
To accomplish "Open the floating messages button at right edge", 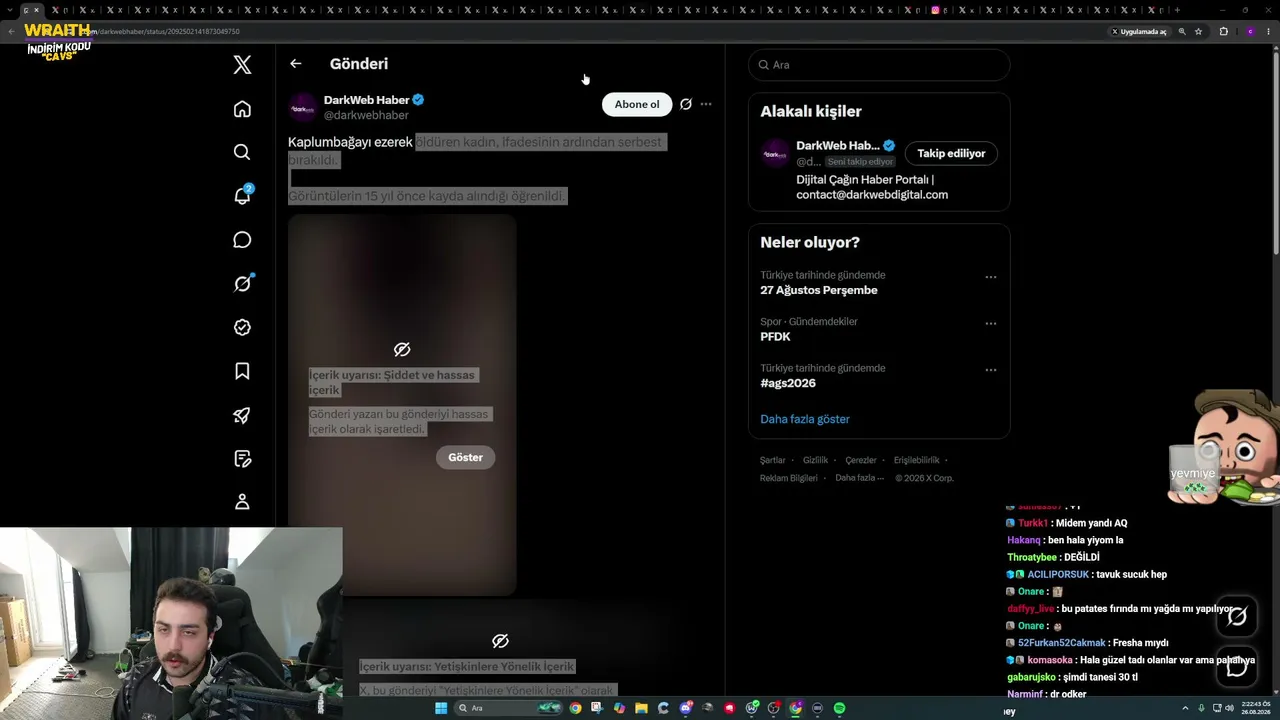I will pos(1237,667).
